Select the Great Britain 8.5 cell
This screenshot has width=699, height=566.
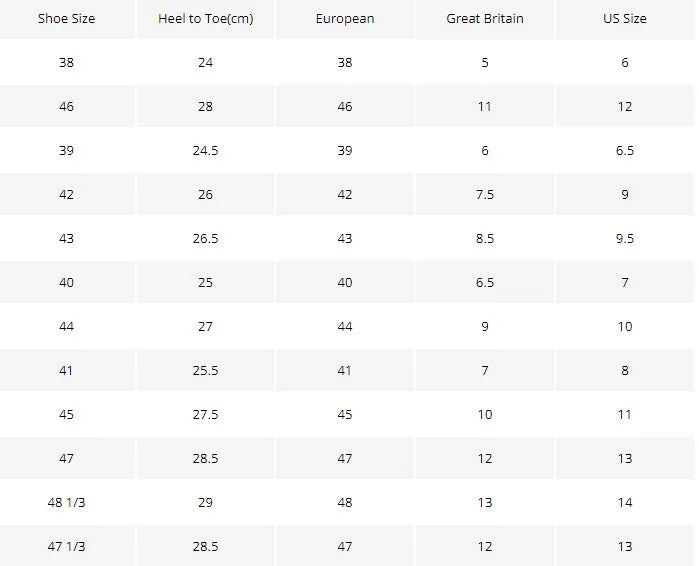[485, 238]
